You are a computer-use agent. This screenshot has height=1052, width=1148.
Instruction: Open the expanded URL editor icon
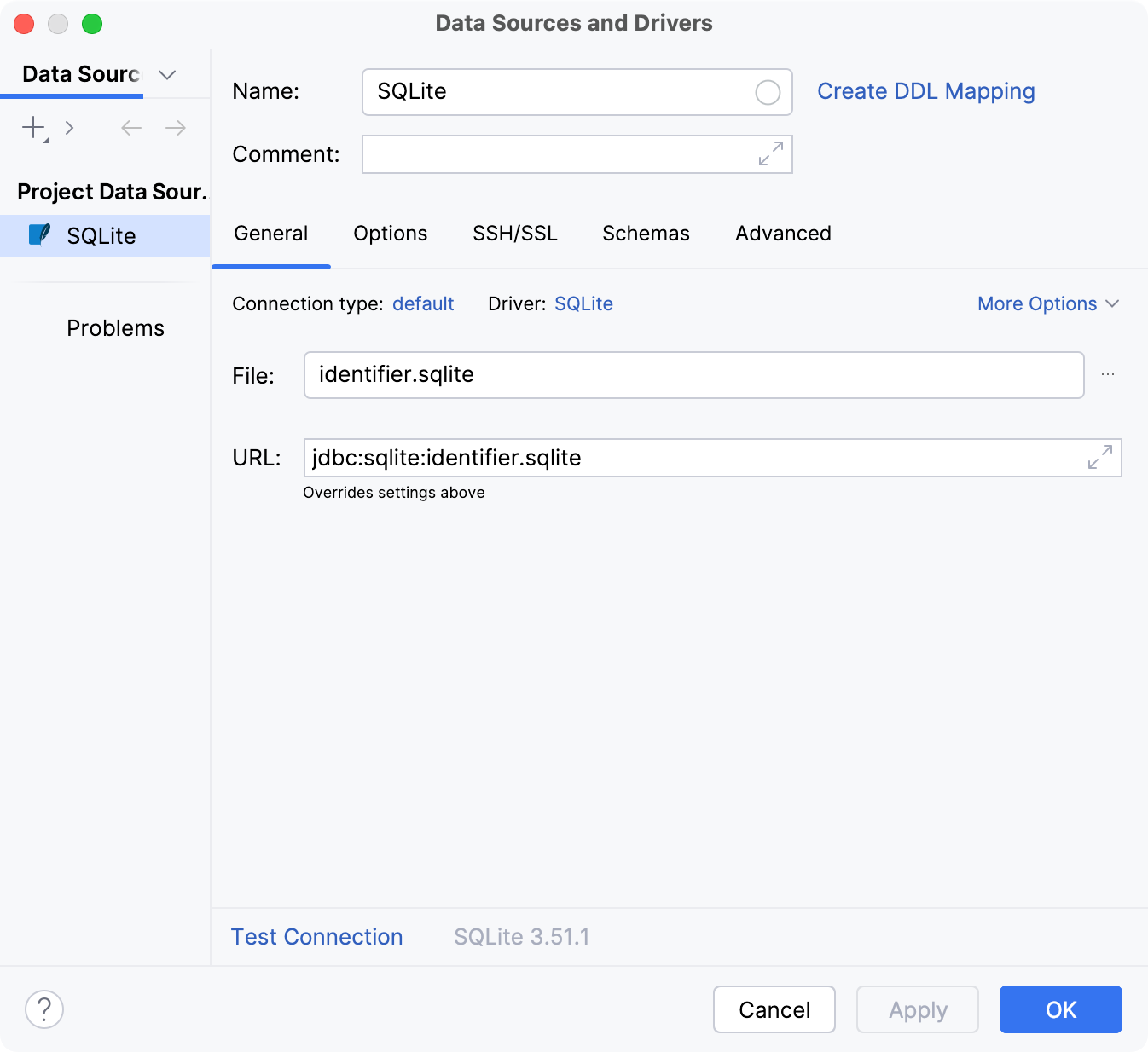[1100, 457]
